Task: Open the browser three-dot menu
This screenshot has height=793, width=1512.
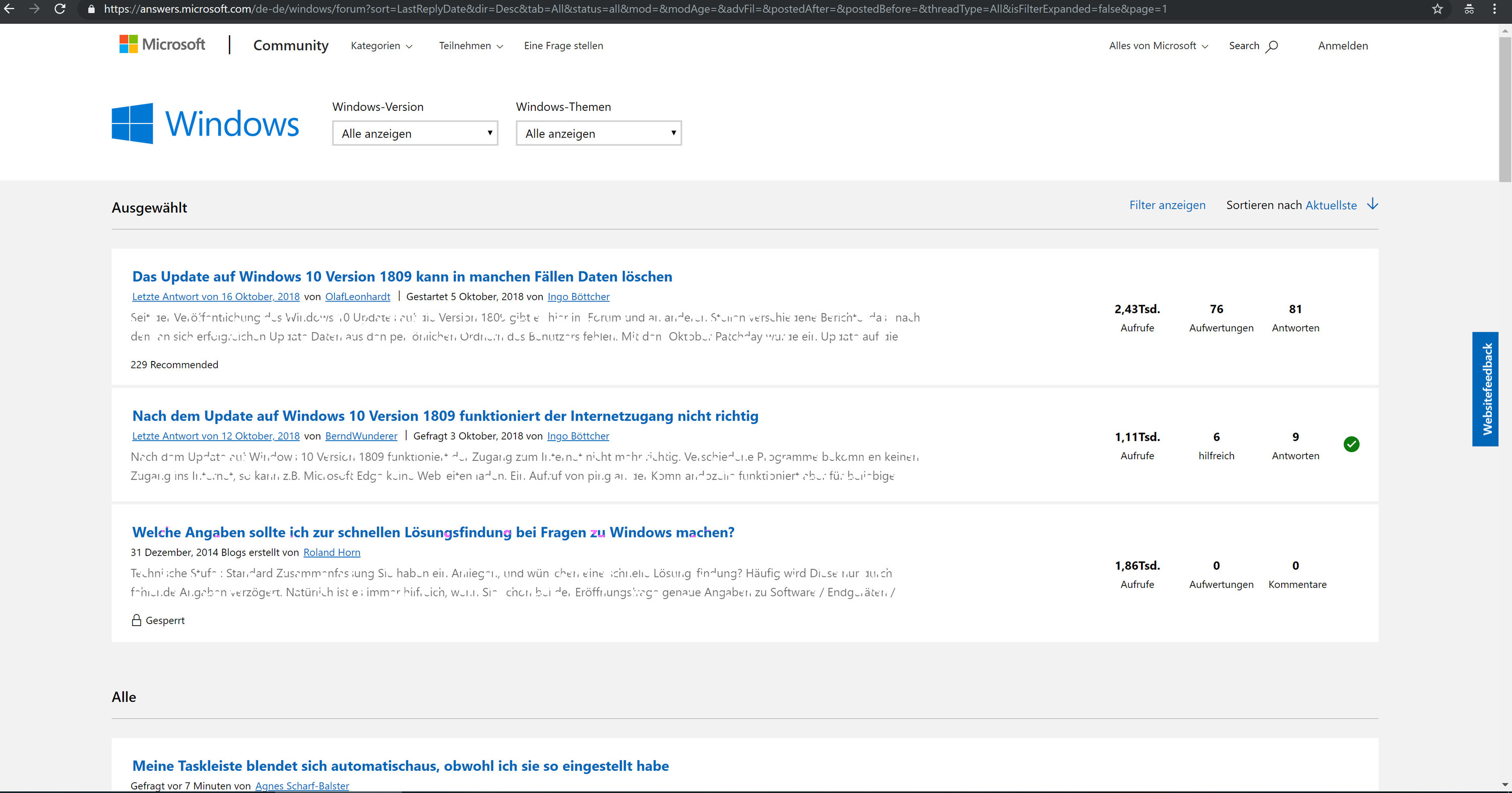Action: click(1494, 9)
